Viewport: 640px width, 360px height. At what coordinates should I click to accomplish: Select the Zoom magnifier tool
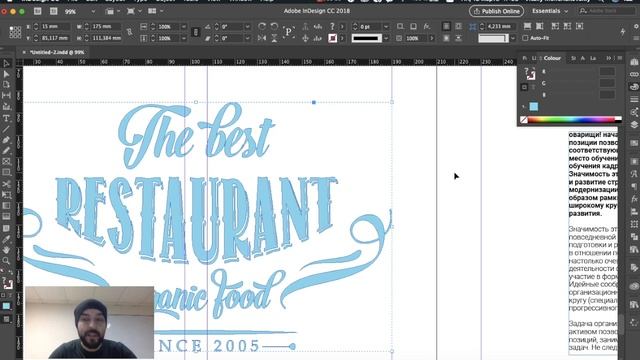point(7,260)
